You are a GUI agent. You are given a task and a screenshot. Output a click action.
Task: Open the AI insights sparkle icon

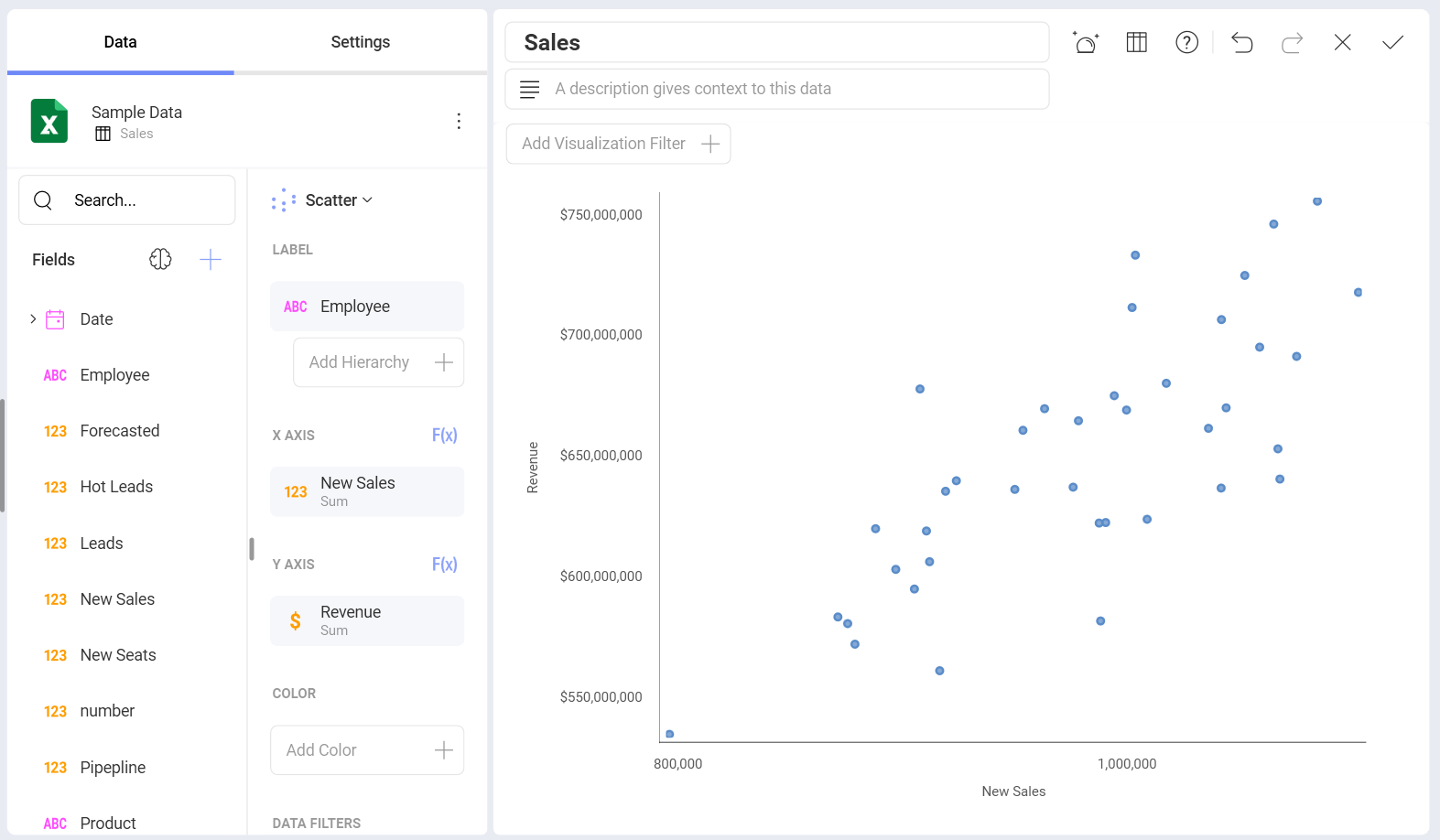[1086, 42]
